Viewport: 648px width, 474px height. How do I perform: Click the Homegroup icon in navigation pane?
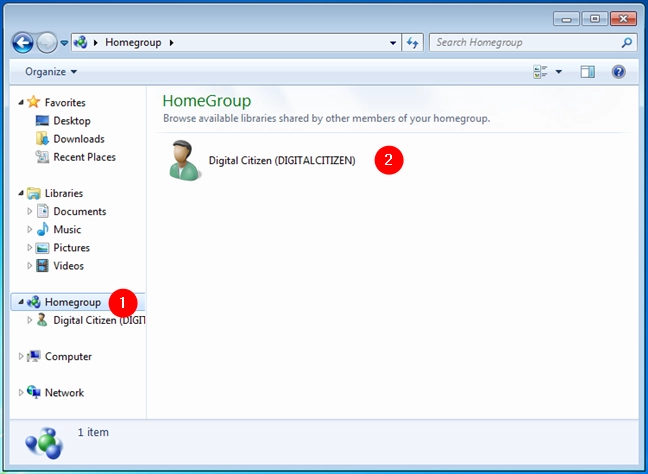click(34, 302)
